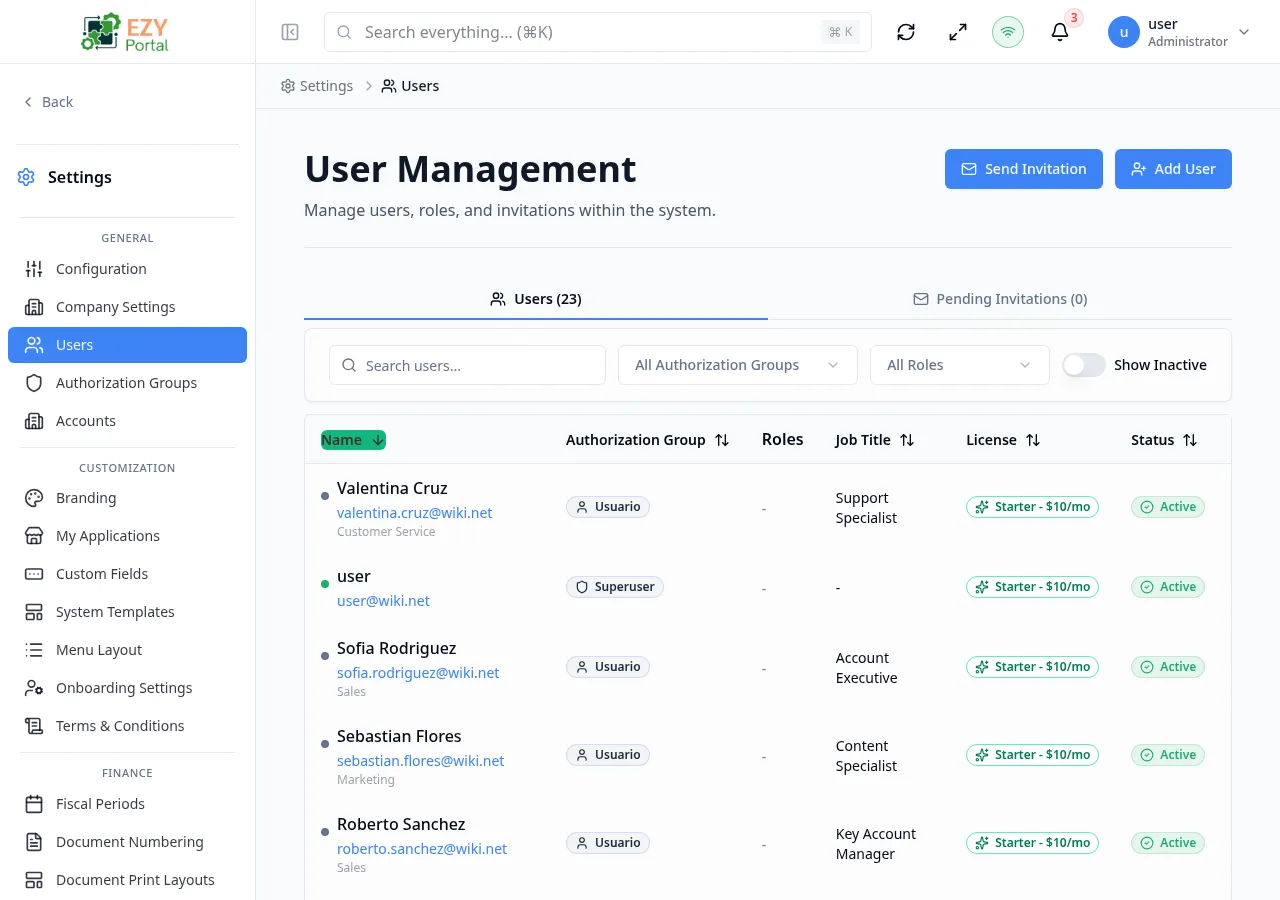
Task: Click the Search everything field
Action: click(x=598, y=32)
